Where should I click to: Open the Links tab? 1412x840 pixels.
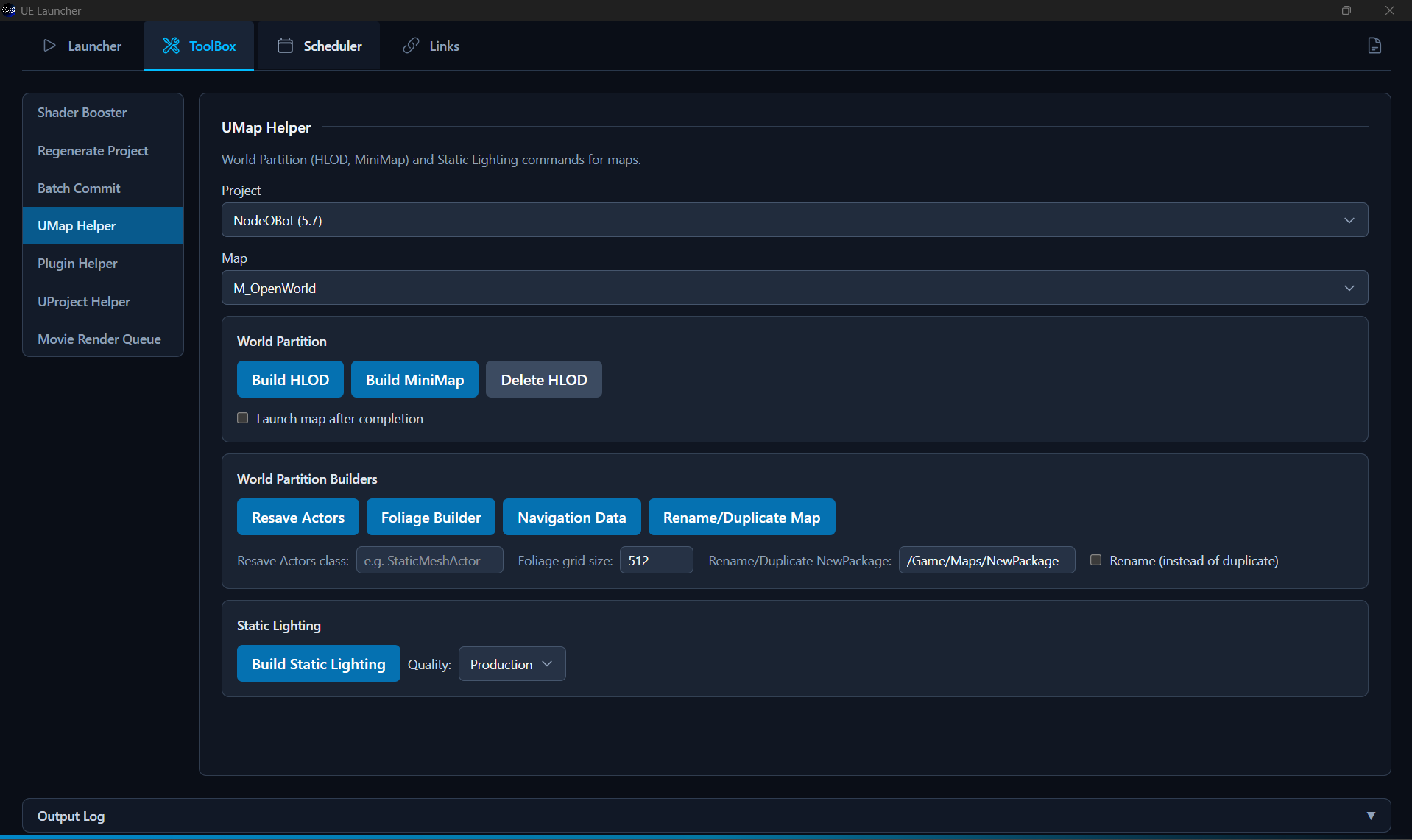pos(431,46)
